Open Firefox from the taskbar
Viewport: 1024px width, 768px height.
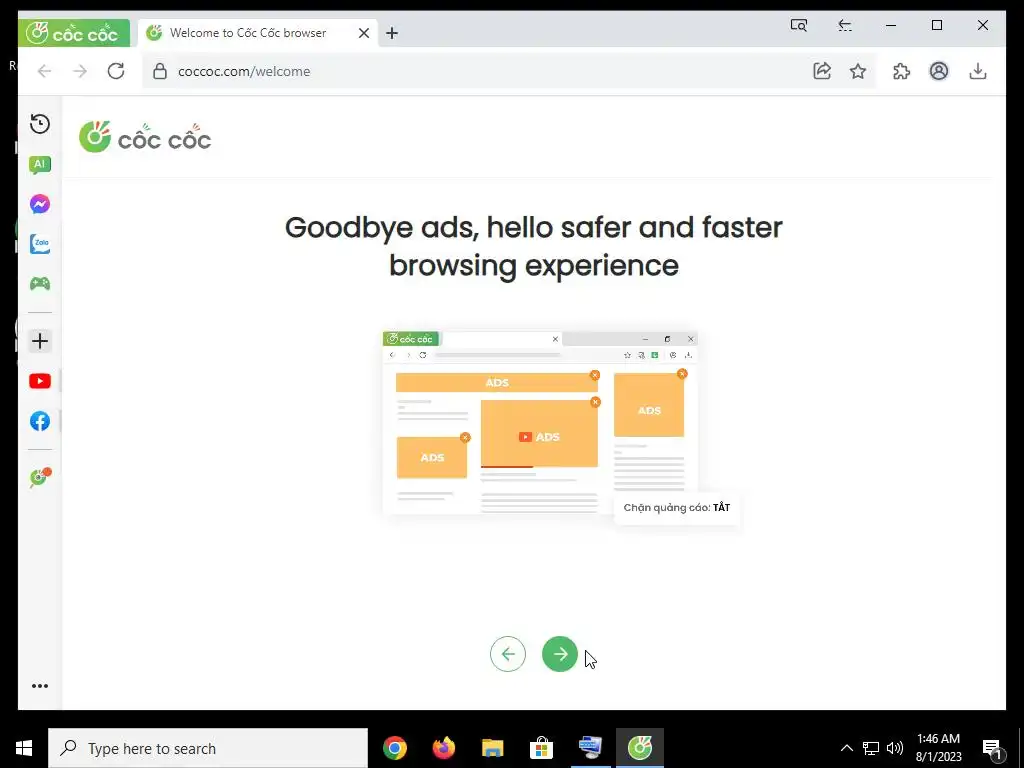(x=444, y=748)
